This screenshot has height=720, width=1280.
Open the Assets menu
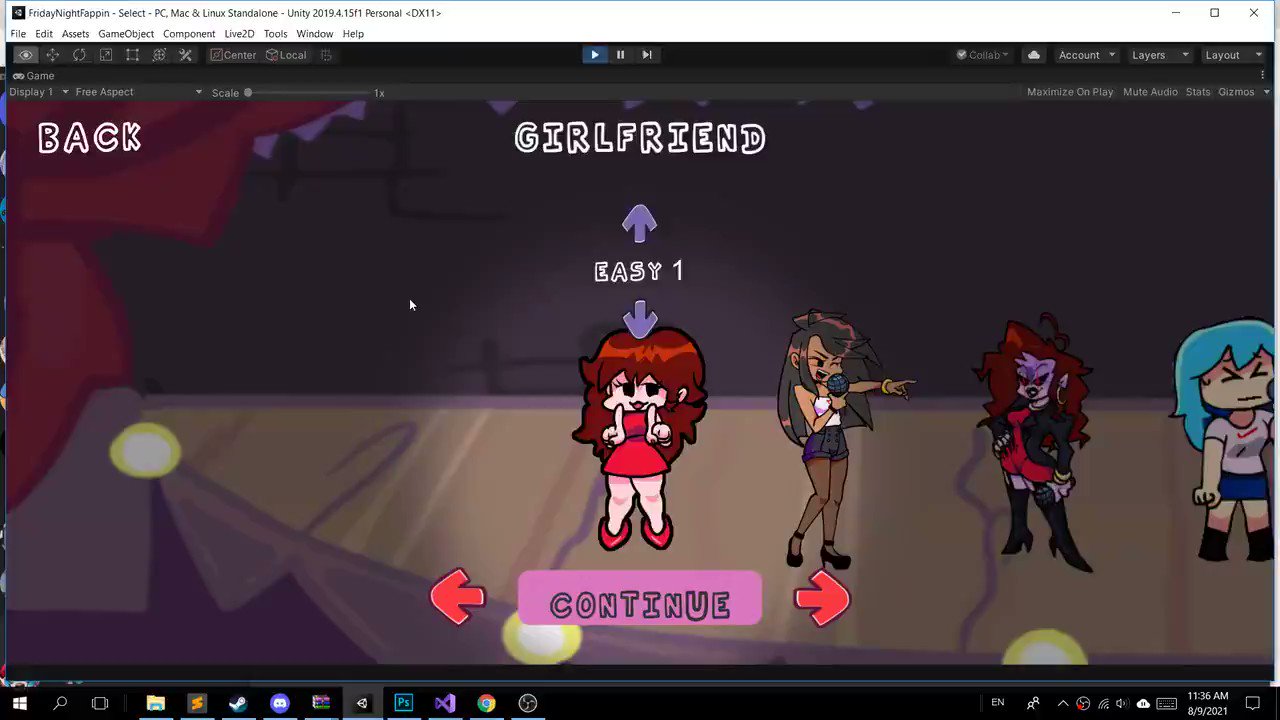click(75, 34)
